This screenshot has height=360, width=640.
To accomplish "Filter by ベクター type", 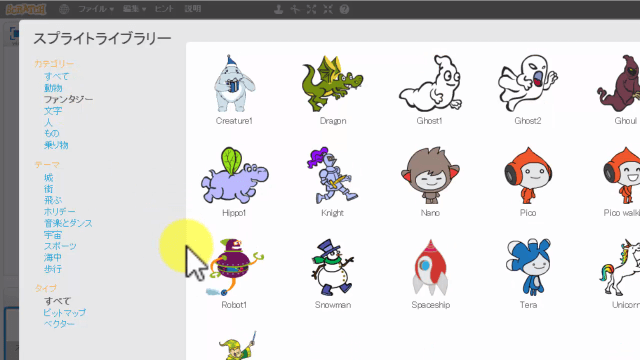I will pos(59,324).
